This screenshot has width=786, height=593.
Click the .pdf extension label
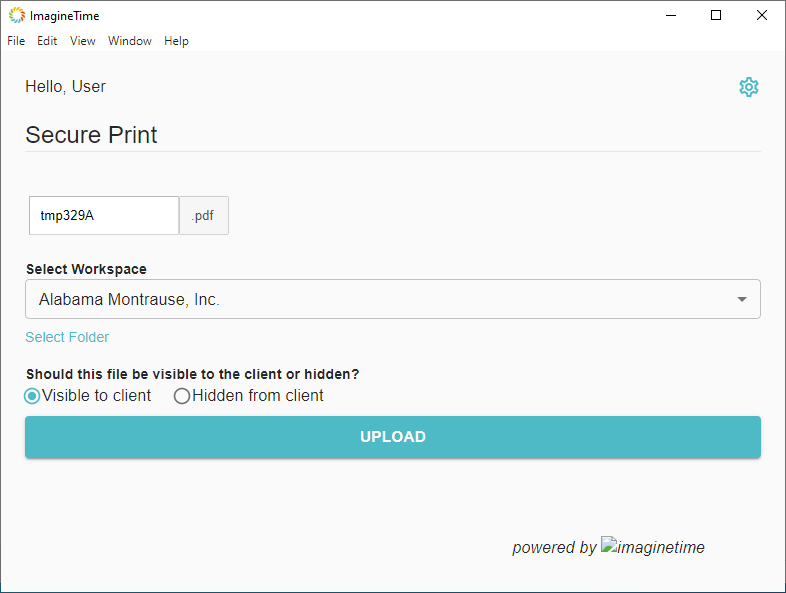click(203, 215)
